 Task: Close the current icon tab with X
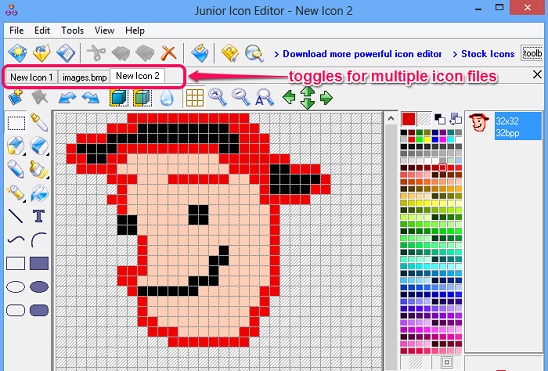pyautogui.click(x=537, y=74)
